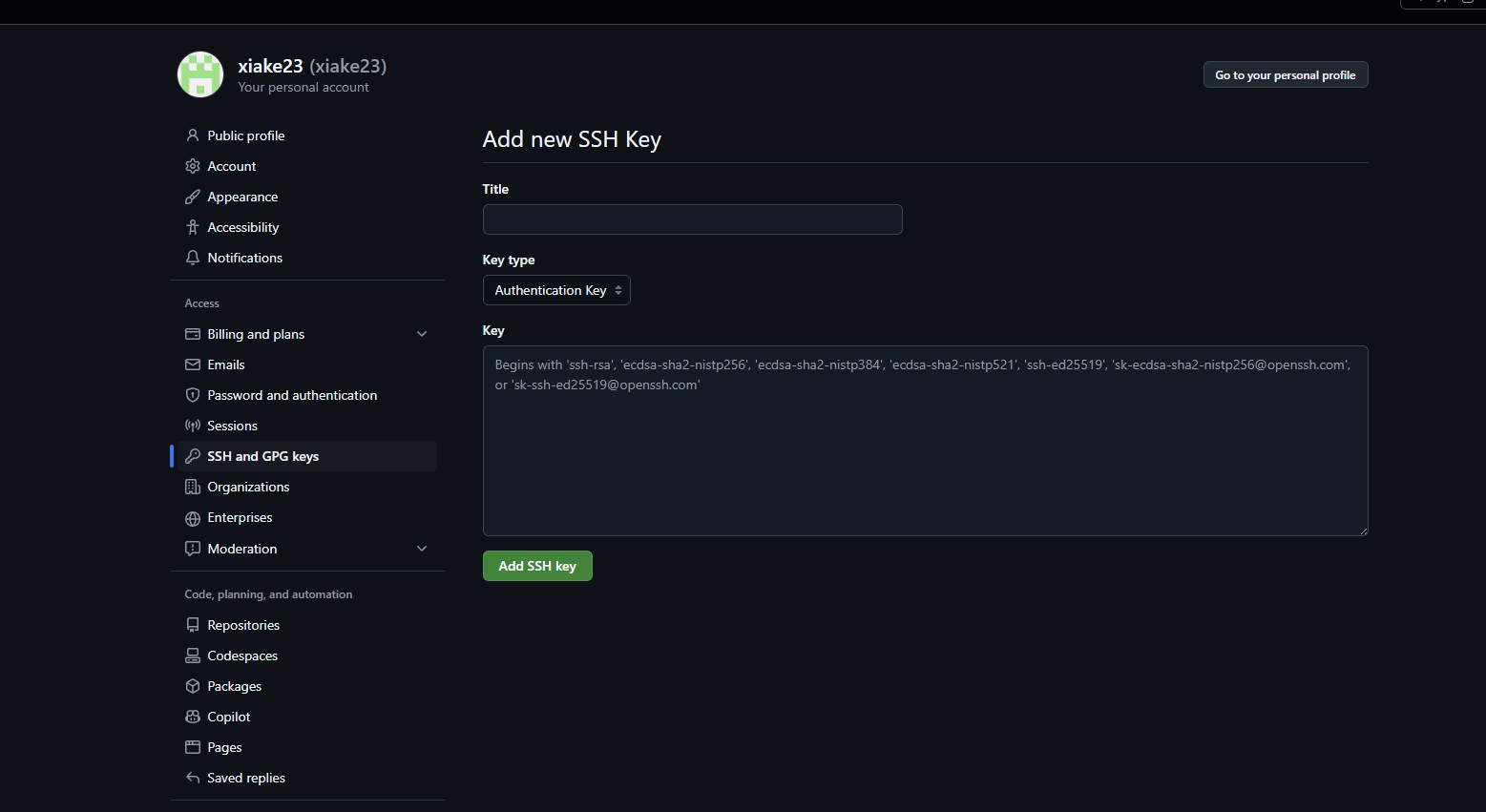1486x812 pixels.
Task: Expand the Billing and plans section
Action: 422,334
